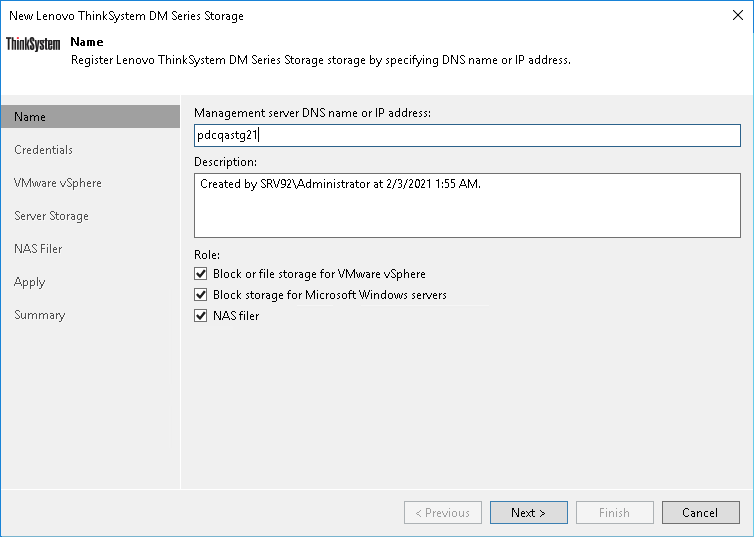
Task: Go to the Credentials step
Action: 43,150
